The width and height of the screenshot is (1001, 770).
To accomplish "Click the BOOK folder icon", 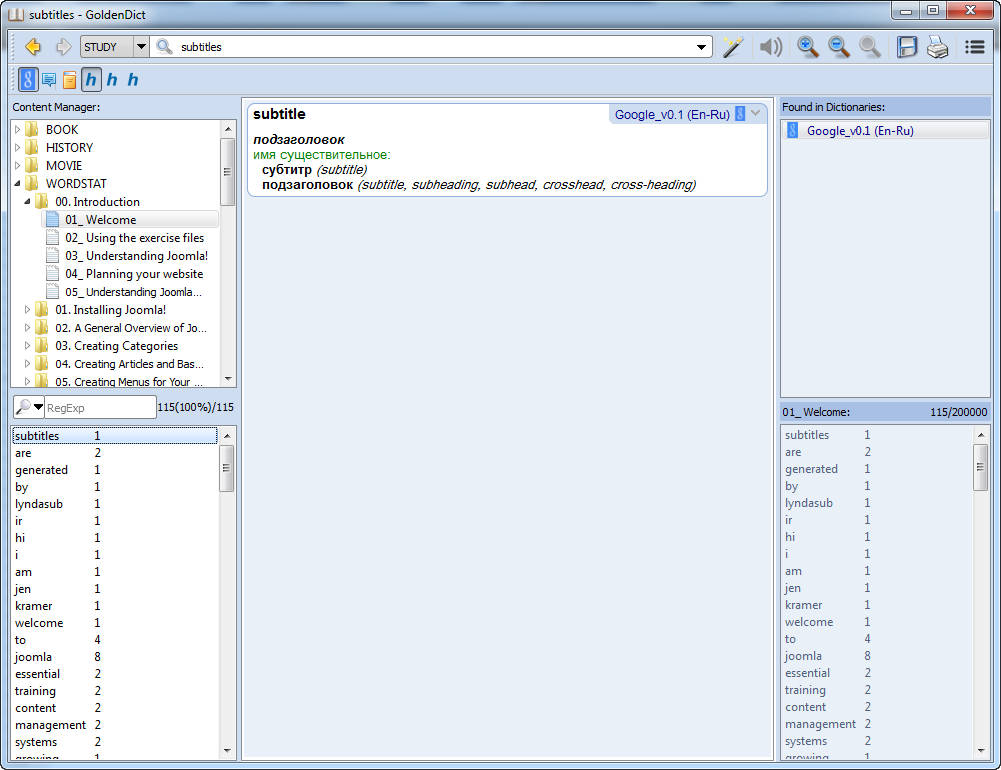I will click(x=32, y=130).
